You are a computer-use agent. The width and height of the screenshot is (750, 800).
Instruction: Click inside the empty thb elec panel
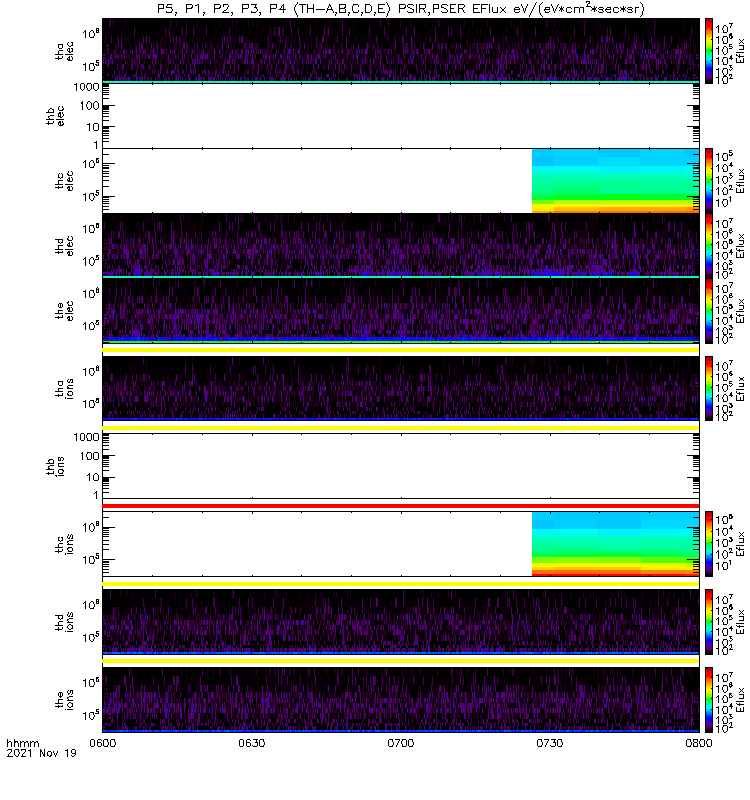coord(401,116)
